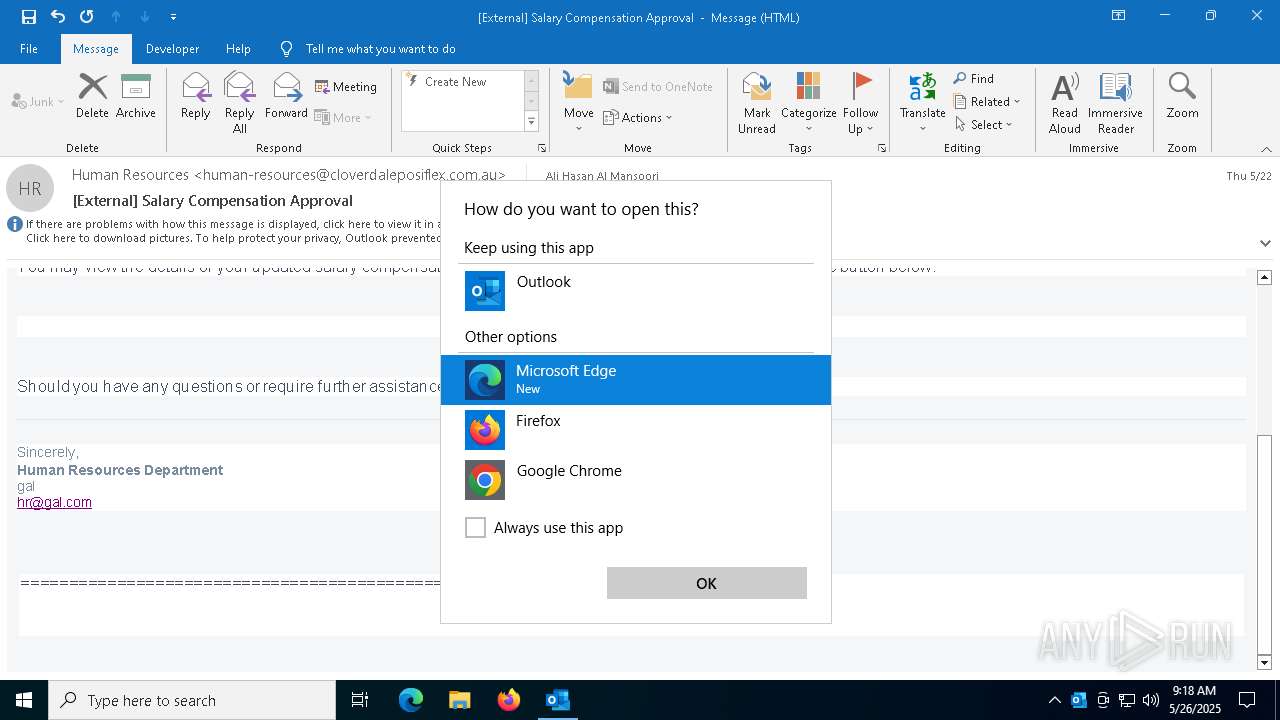Launch Firefox from taskbar
1280x720 pixels.
[508, 700]
